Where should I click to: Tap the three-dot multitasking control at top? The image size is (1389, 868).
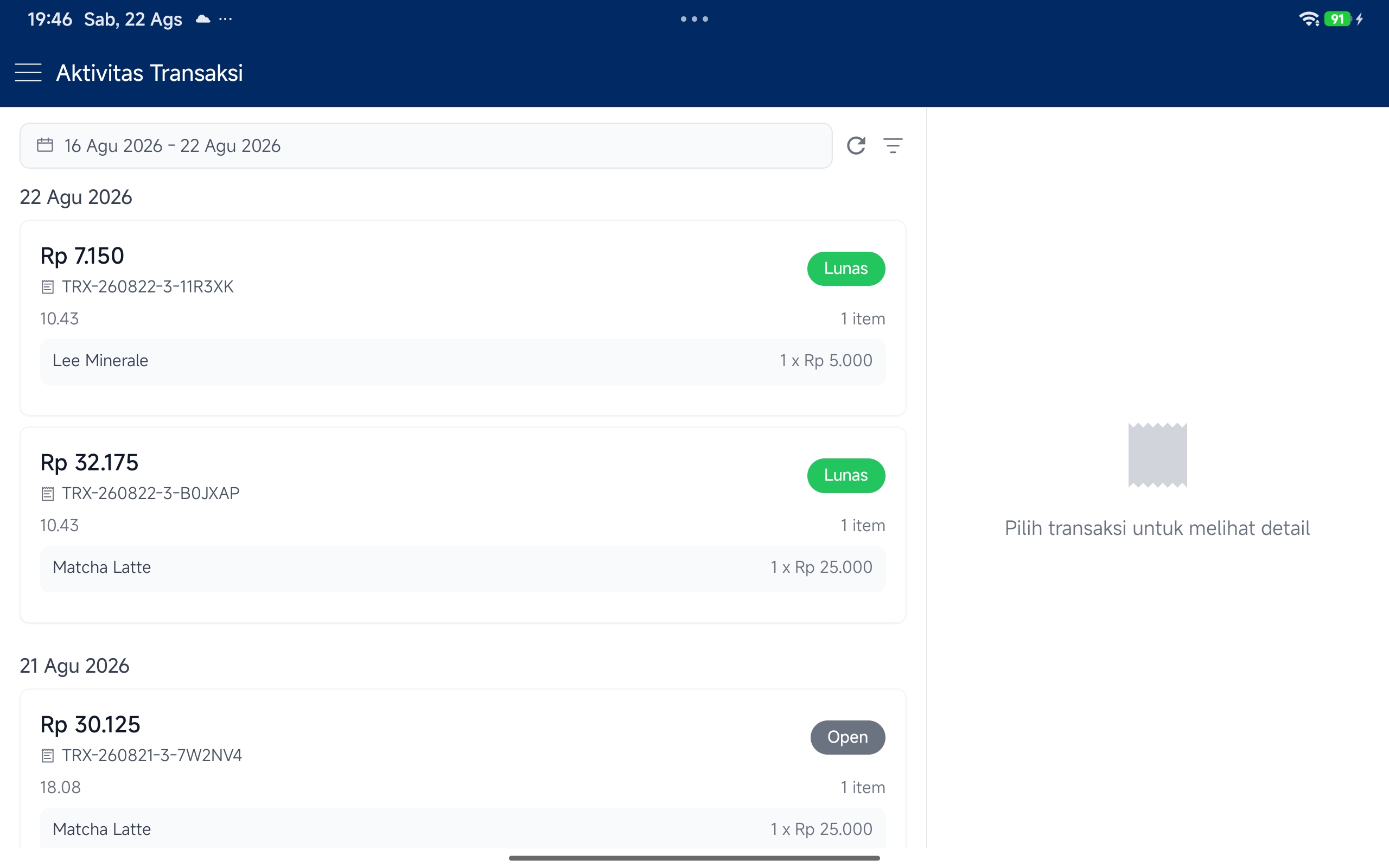[694, 19]
